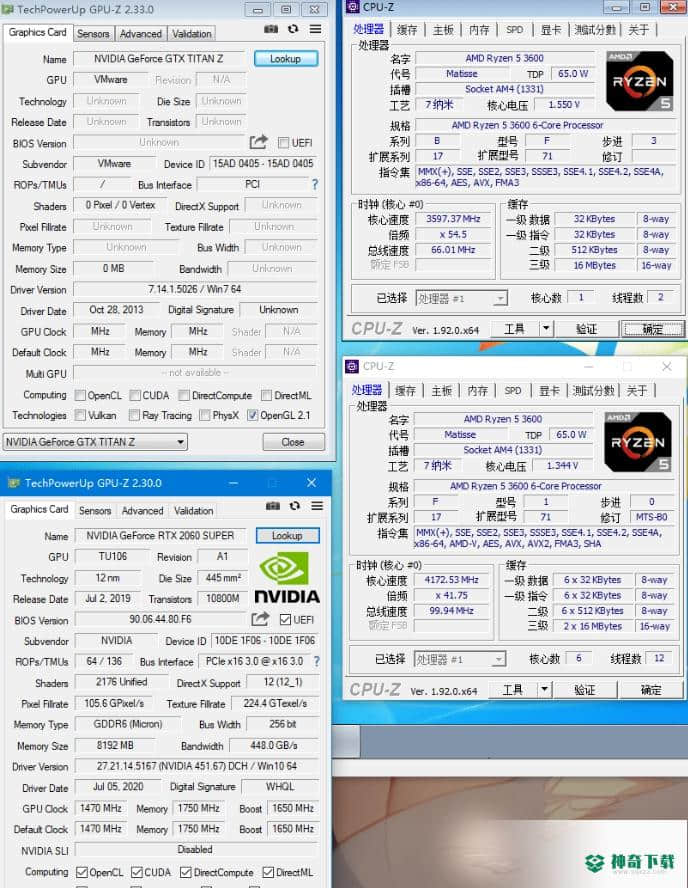Switch to Sensors tab in GPU-Z 2.33.0
Image resolution: width=688 pixels, height=888 pixels.
(93, 33)
